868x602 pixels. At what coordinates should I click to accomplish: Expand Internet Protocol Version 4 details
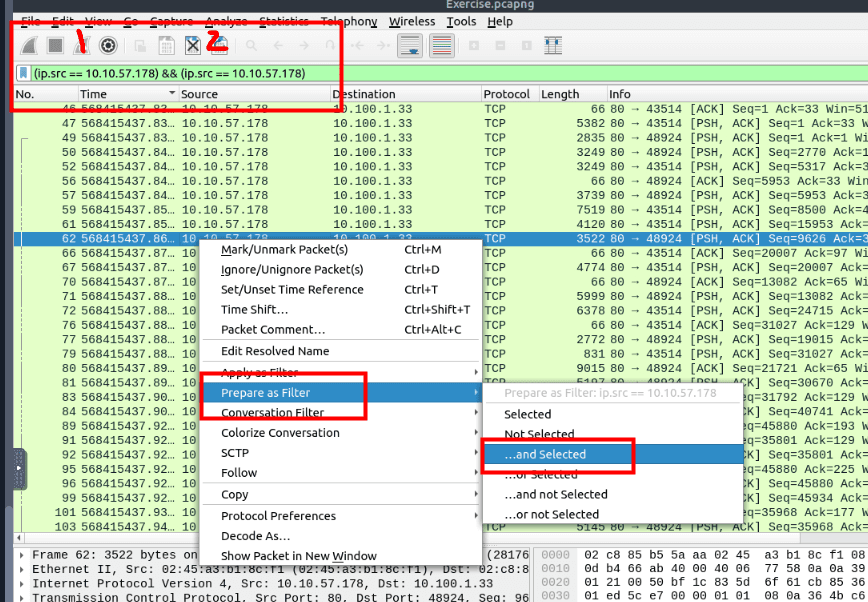23,584
